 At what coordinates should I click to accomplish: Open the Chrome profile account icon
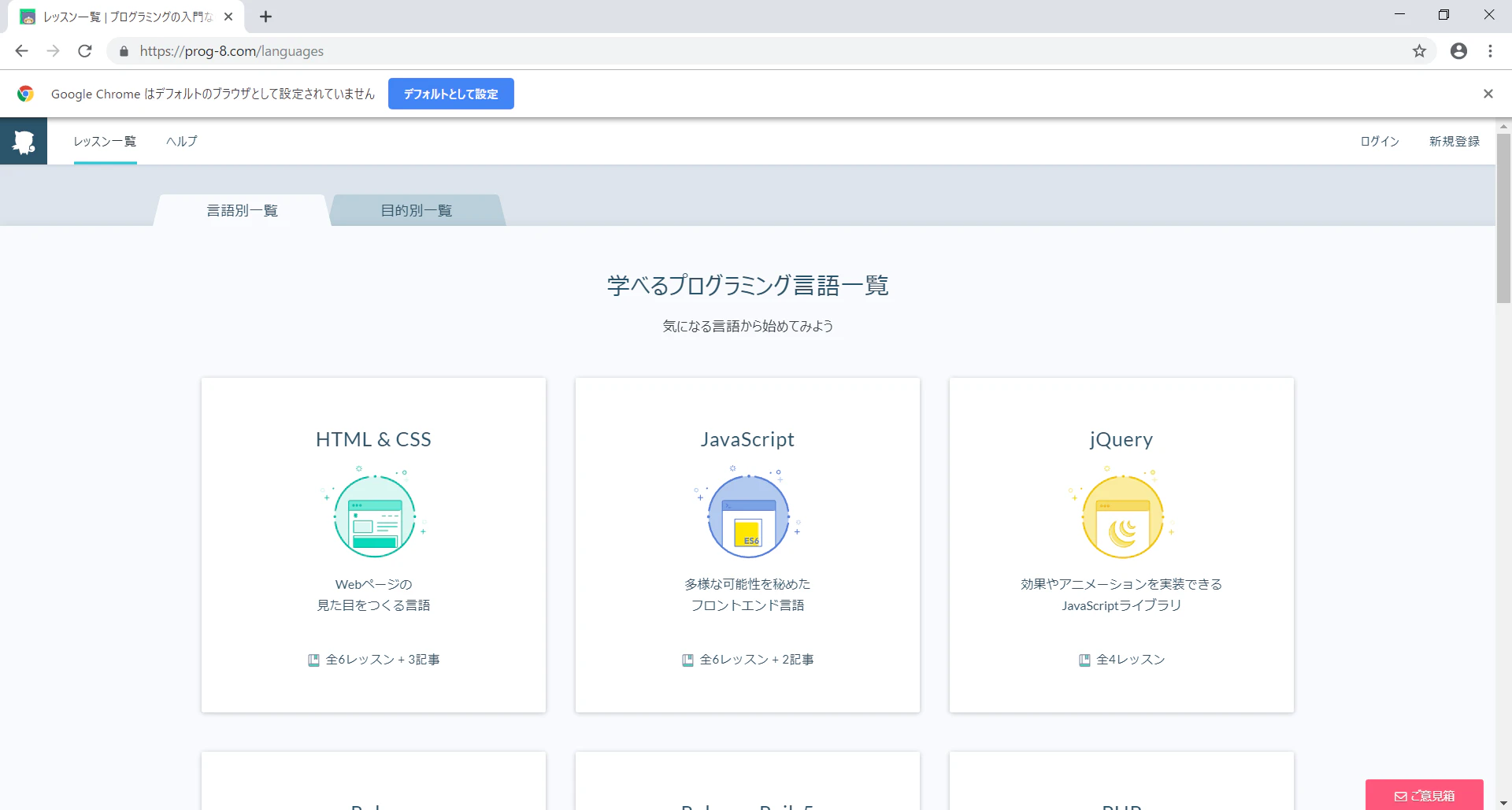(1458, 51)
